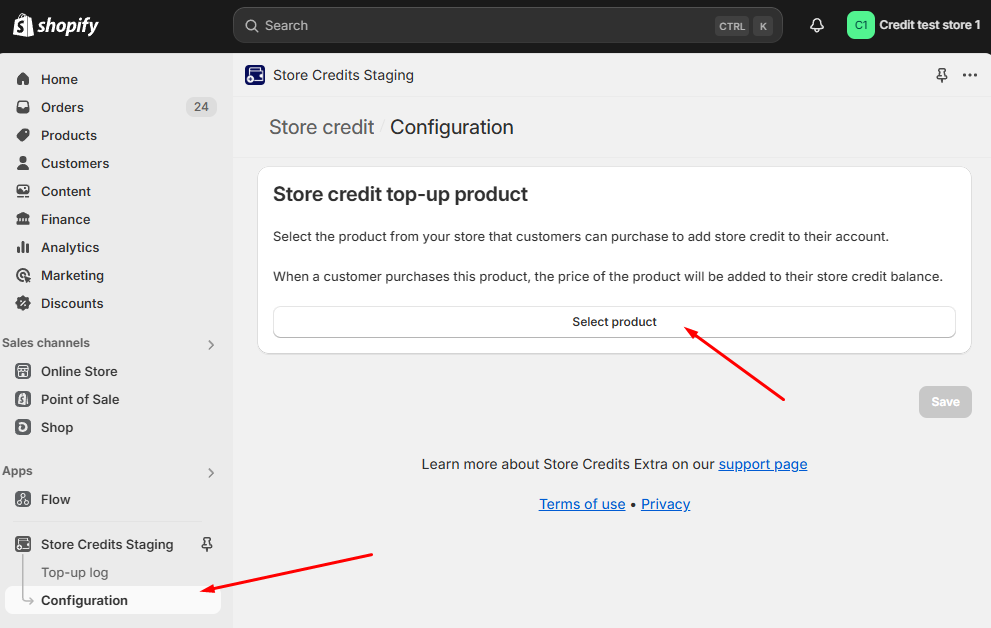Unpin Store Credits Staging in sidebar
This screenshot has height=628, width=991.
[x=207, y=544]
